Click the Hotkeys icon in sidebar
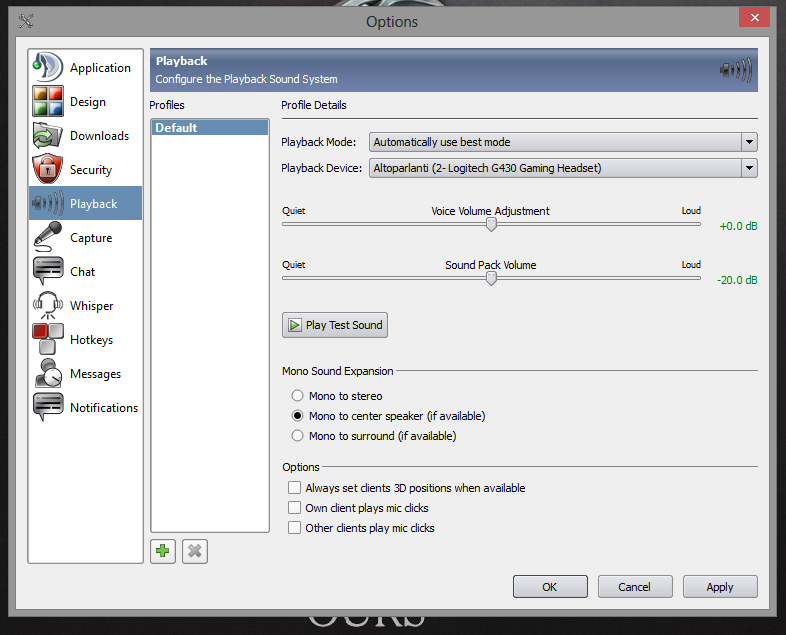 (48, 340)
